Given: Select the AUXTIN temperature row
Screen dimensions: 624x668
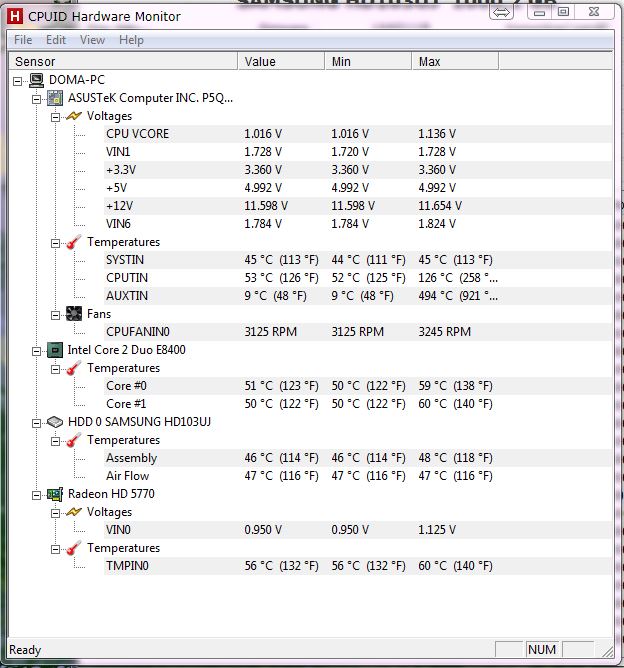Looking at the screenshot, I should click(357, 296).
